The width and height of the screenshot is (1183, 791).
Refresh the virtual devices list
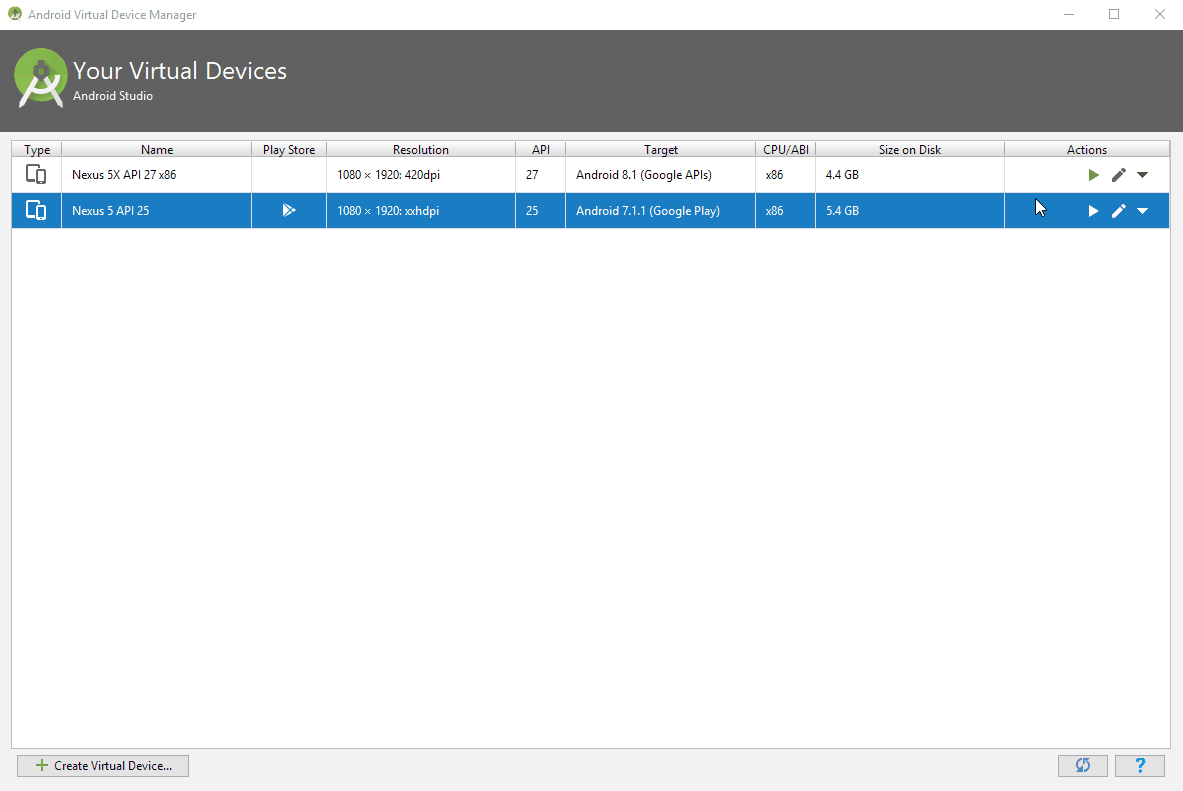(x=1082, y=765)
